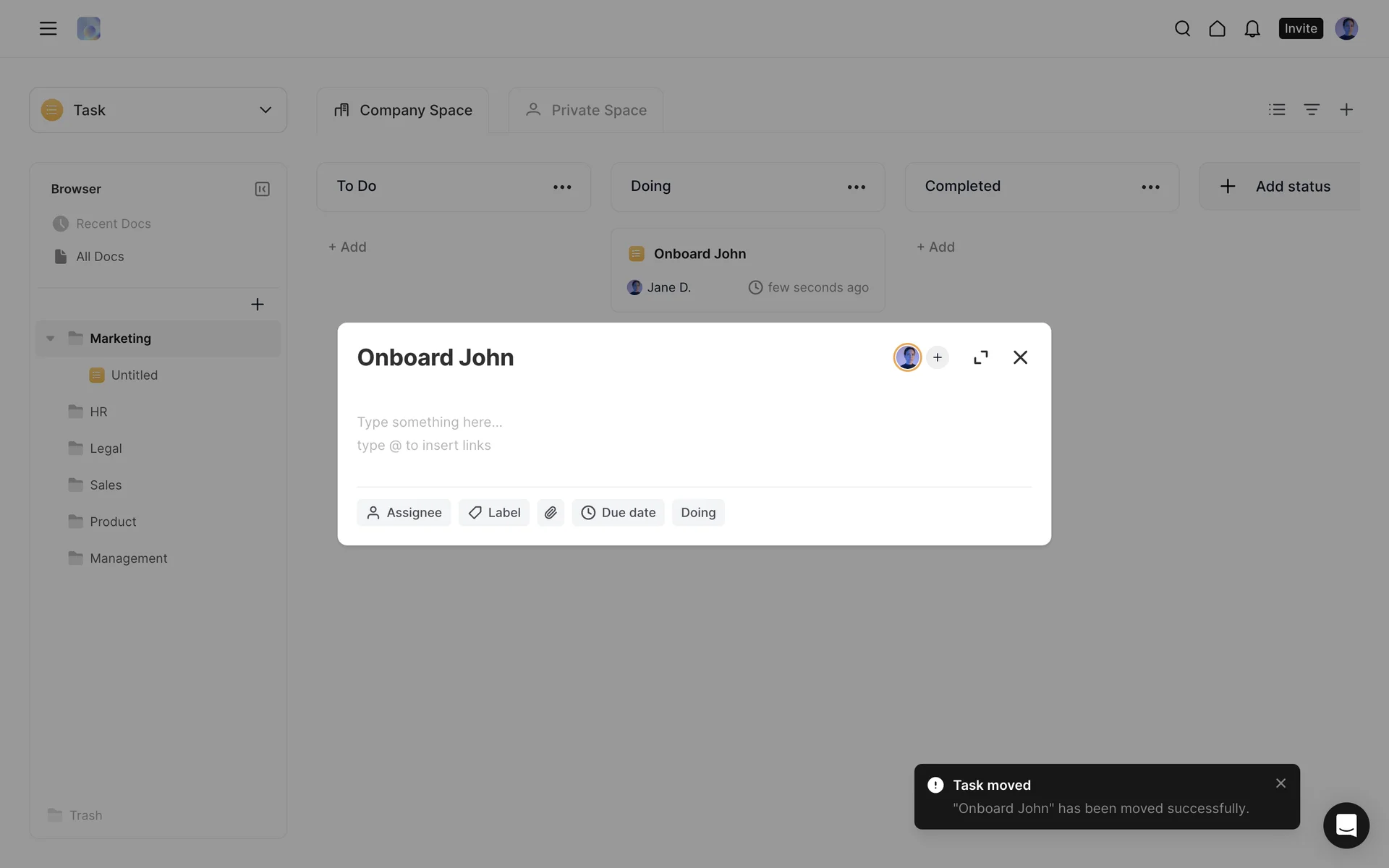Open the notifications bell
1389x868 pixels.
[1252, 28]
